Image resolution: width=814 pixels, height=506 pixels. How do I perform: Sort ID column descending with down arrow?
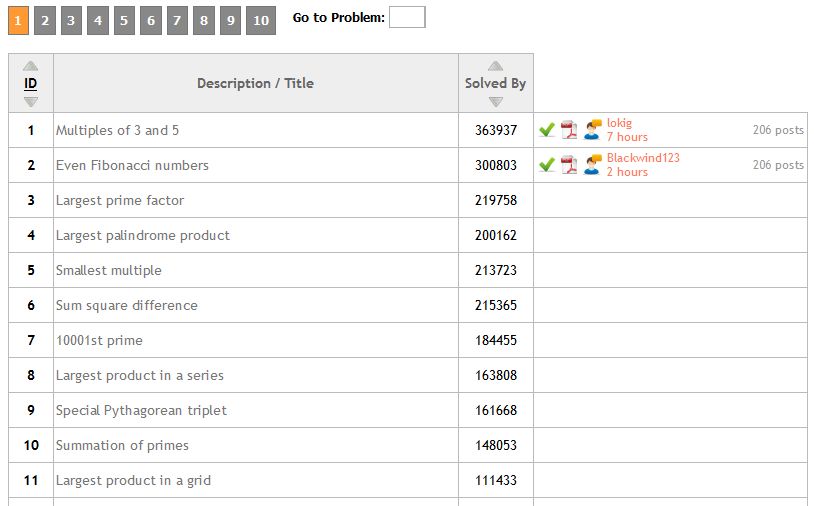pyautogui.click(x=31, y=102)
